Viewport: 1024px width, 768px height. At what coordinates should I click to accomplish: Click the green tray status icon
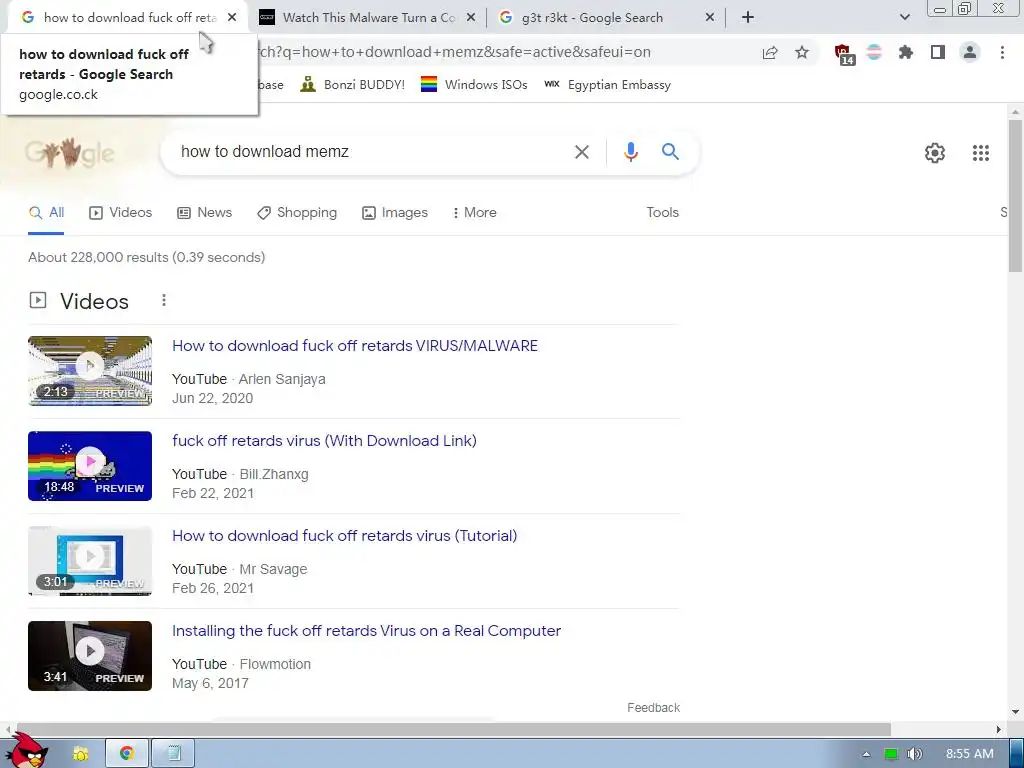(x=890, y=754)
